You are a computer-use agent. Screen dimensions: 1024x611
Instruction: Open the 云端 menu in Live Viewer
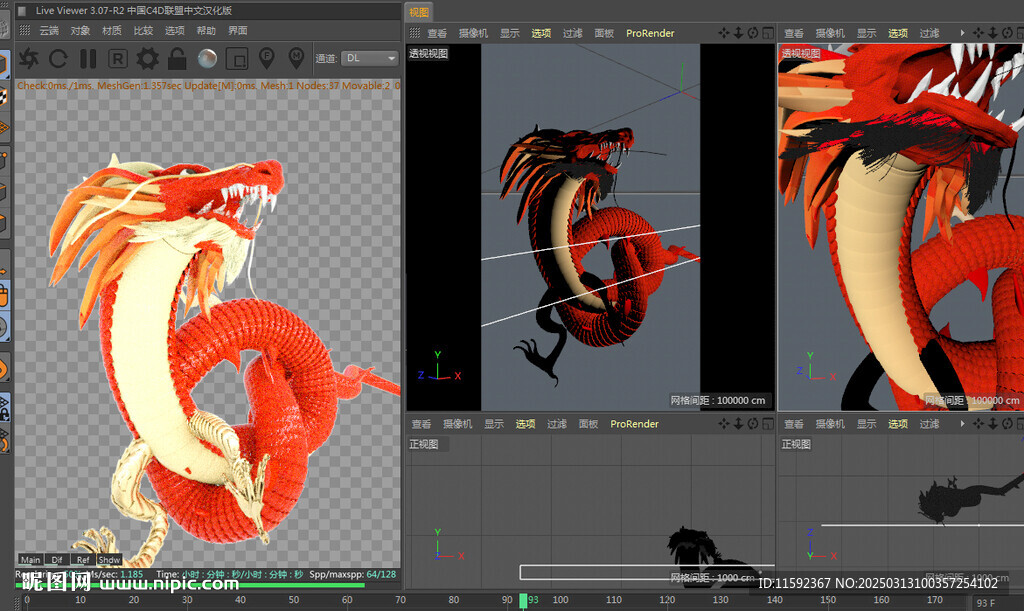49,31
